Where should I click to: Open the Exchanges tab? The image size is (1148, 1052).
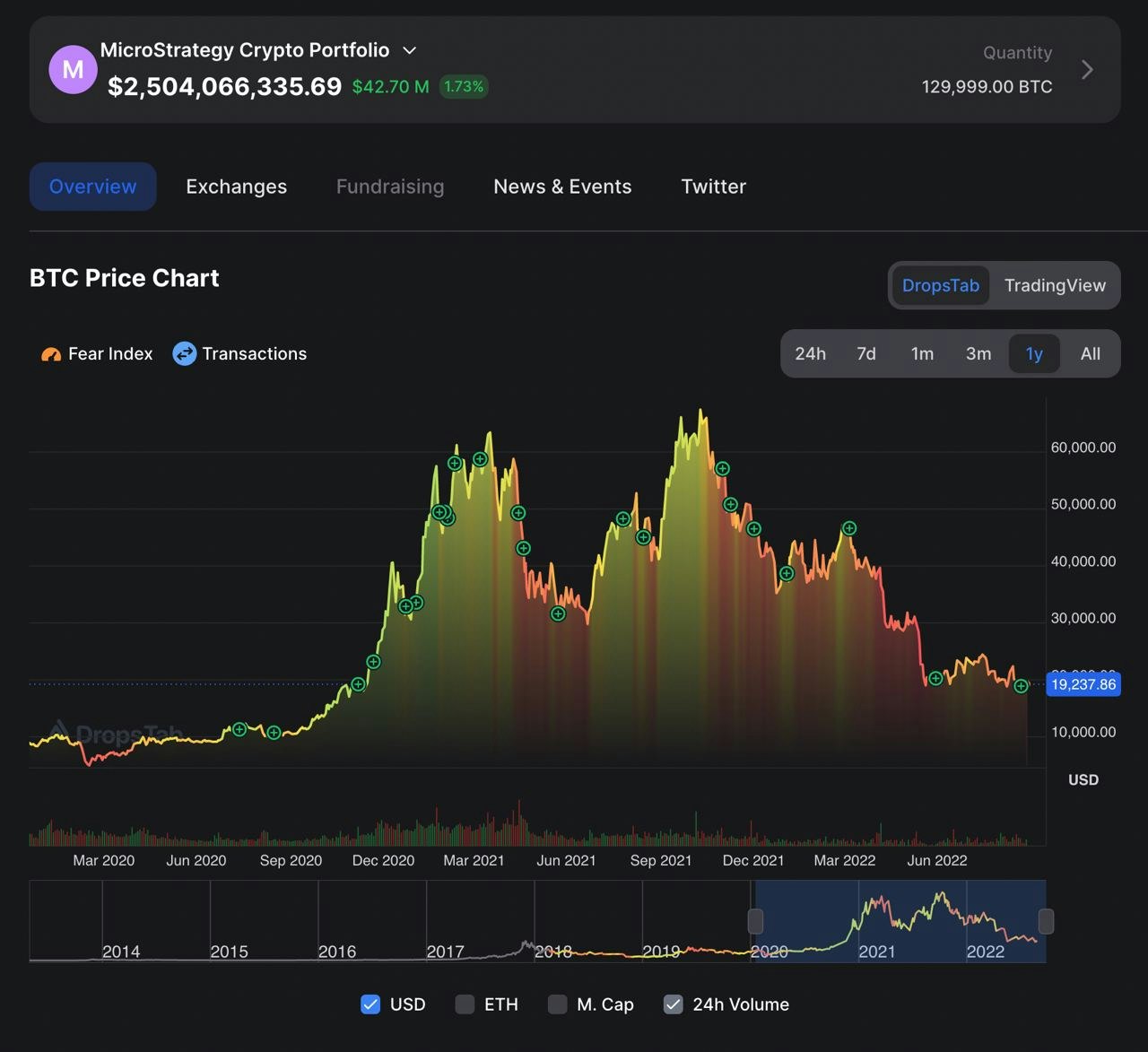[237, 187]
